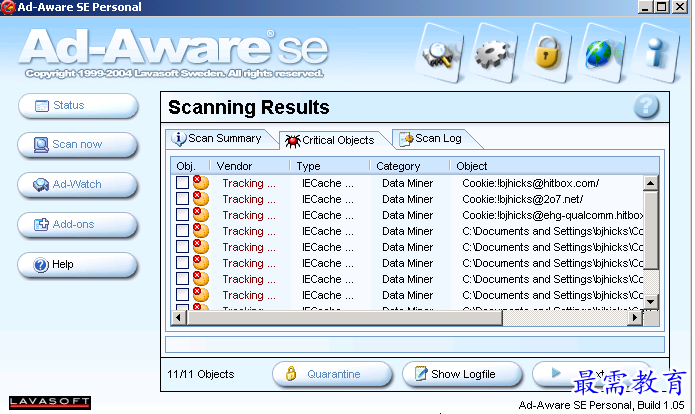
Task: Open web update via the globe icon
Action: click(601, 54)
